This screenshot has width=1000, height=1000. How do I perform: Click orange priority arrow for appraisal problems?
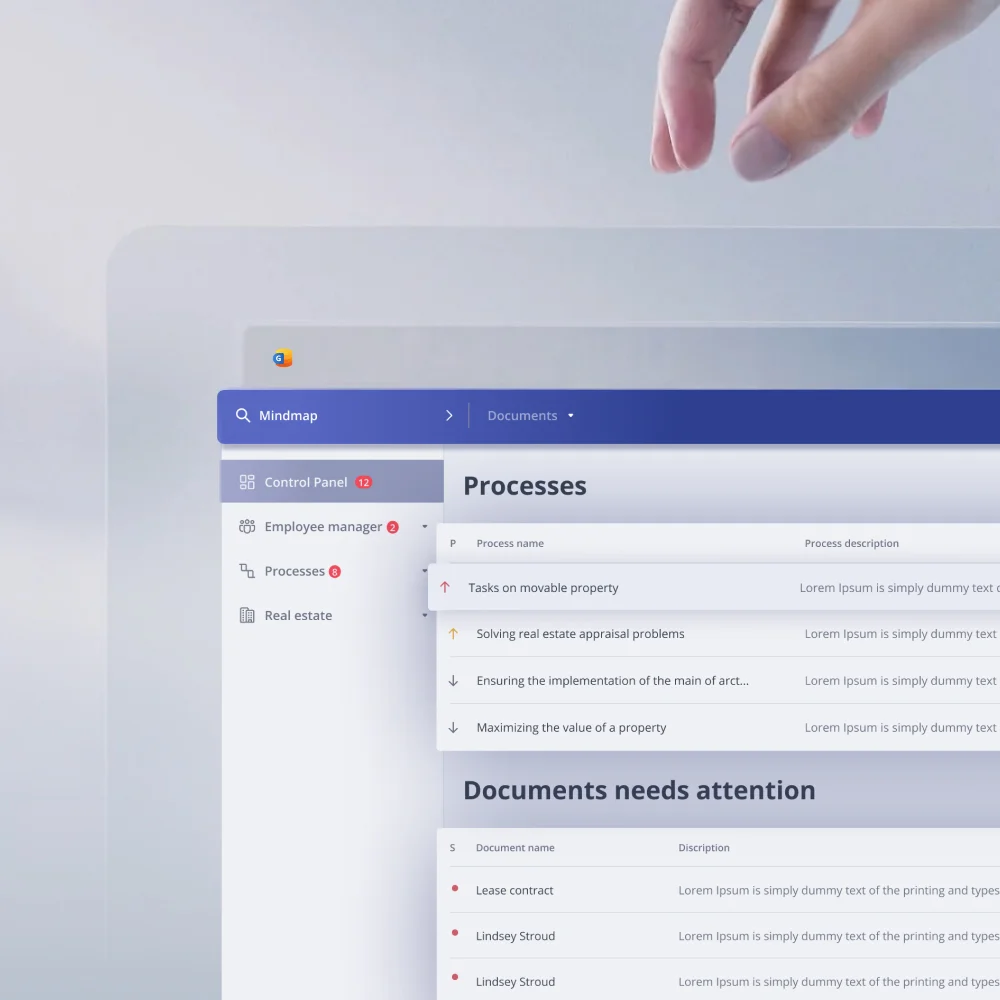point(453,634)
